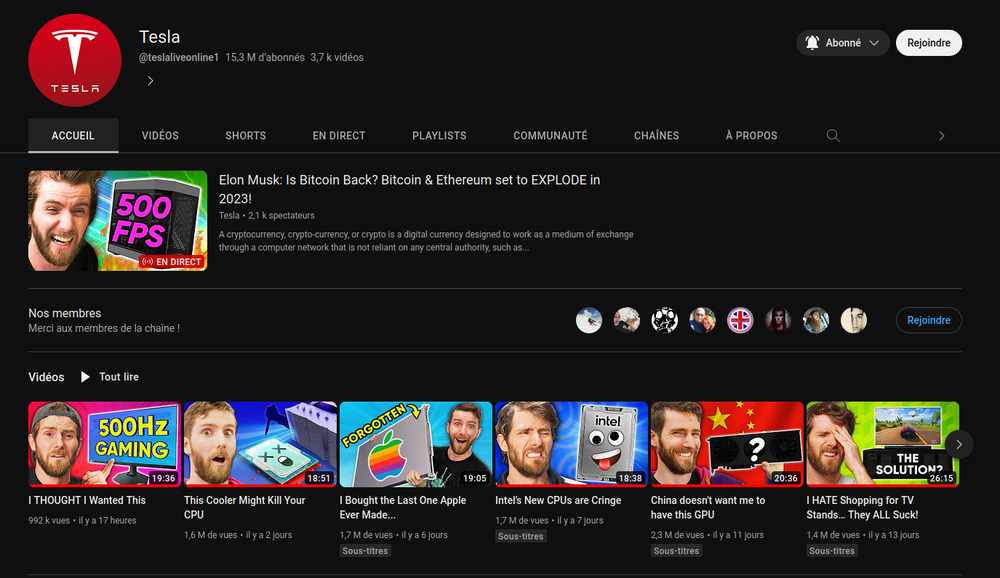
Task: Open the China flag GPU thumbnail
Action: point(727,444)
